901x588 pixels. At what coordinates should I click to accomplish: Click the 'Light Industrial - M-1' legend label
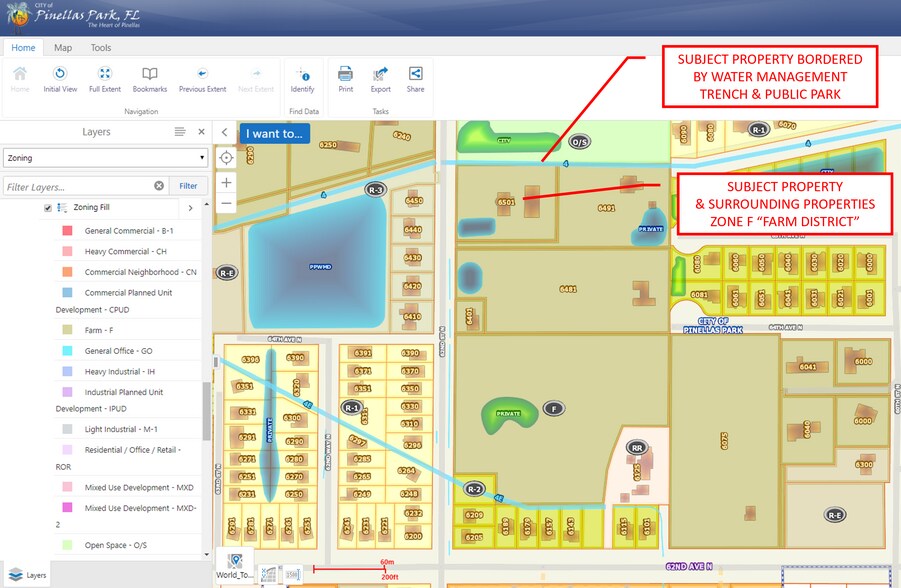click(x=121, y=429)
